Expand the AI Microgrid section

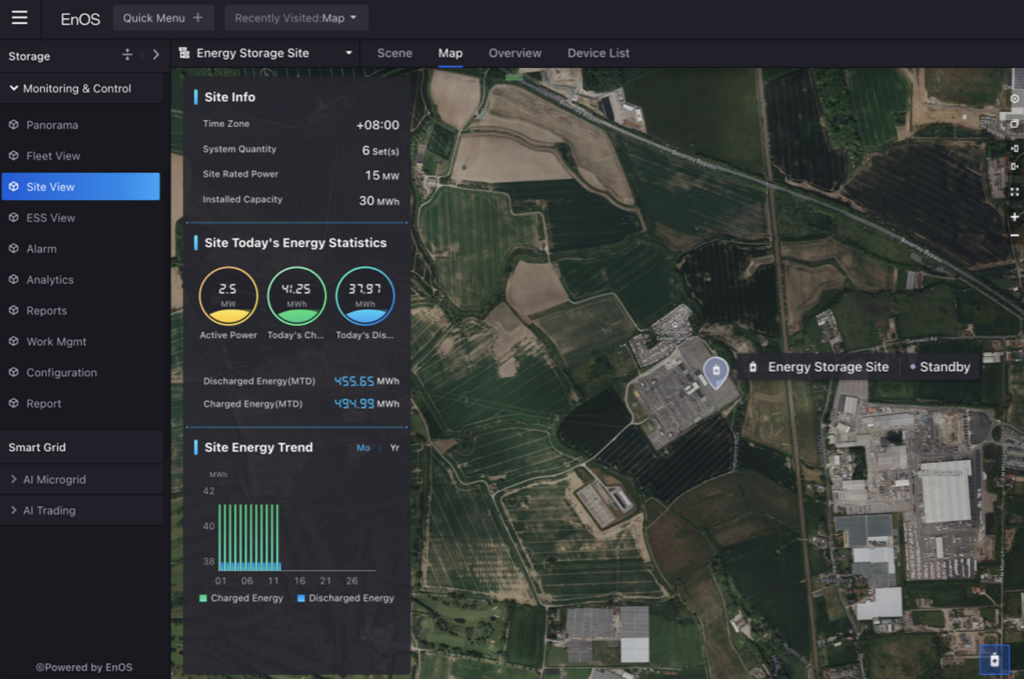pos(54,480)
